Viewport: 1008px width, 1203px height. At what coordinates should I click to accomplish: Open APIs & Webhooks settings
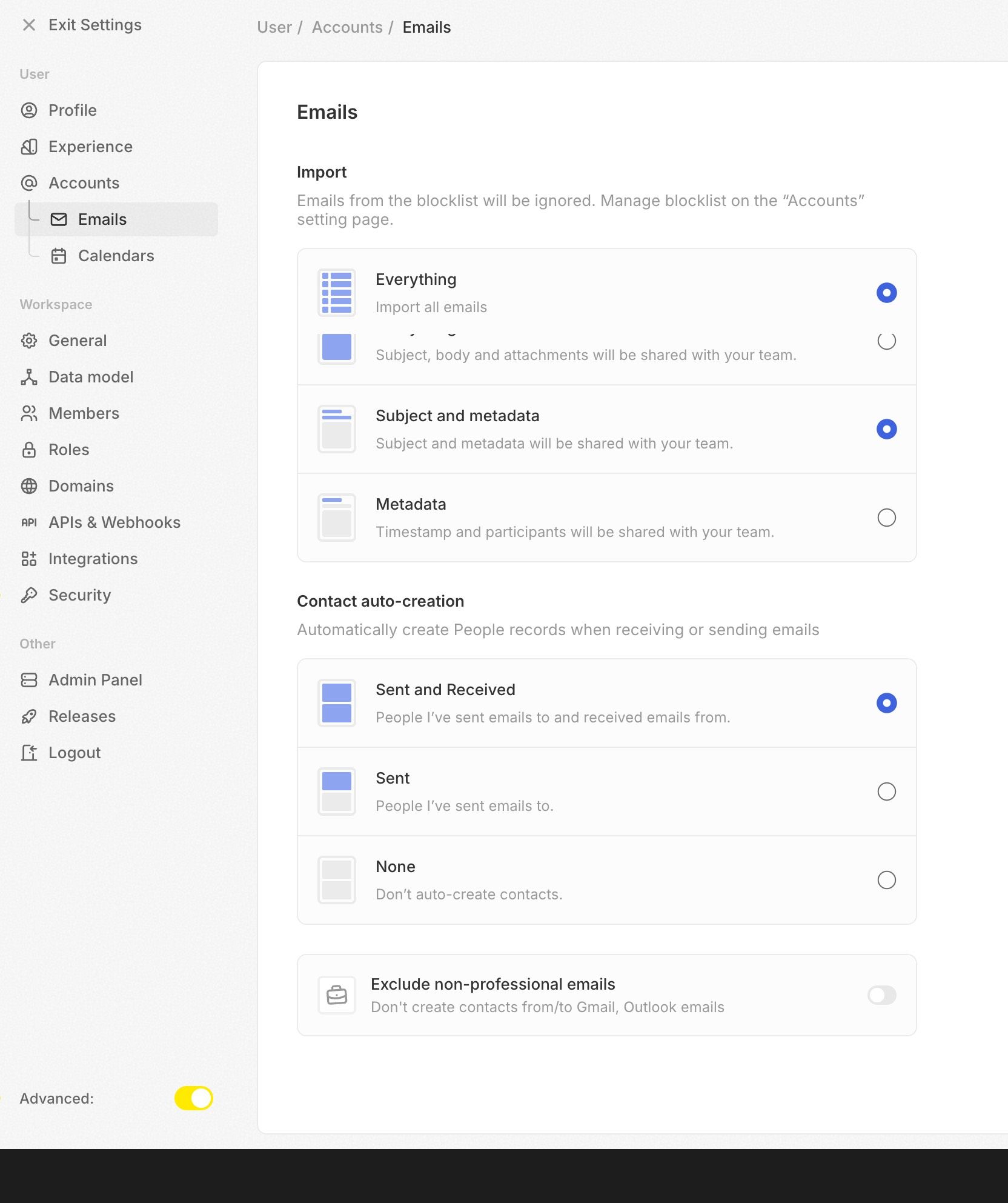point(114,522)
